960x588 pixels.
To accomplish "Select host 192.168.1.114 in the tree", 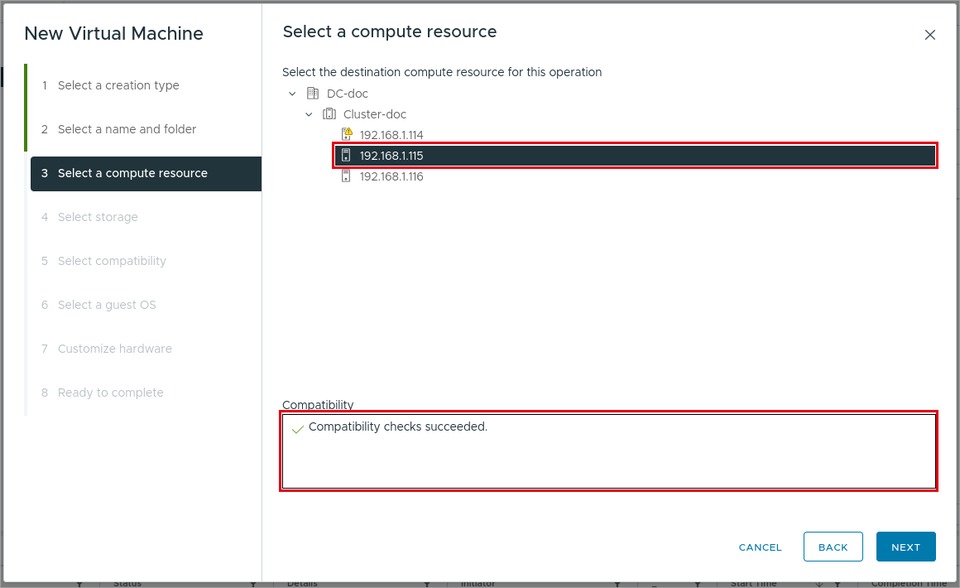I will [391, 135].
